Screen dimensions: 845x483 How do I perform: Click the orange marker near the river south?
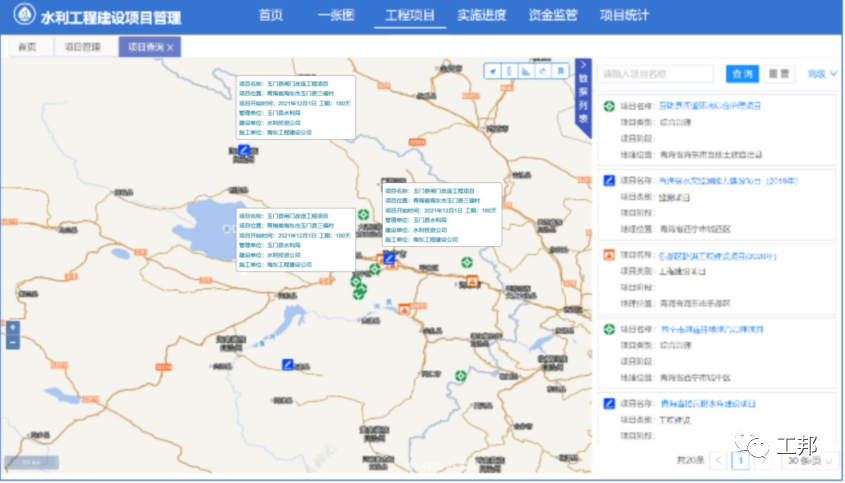point(404,309)
